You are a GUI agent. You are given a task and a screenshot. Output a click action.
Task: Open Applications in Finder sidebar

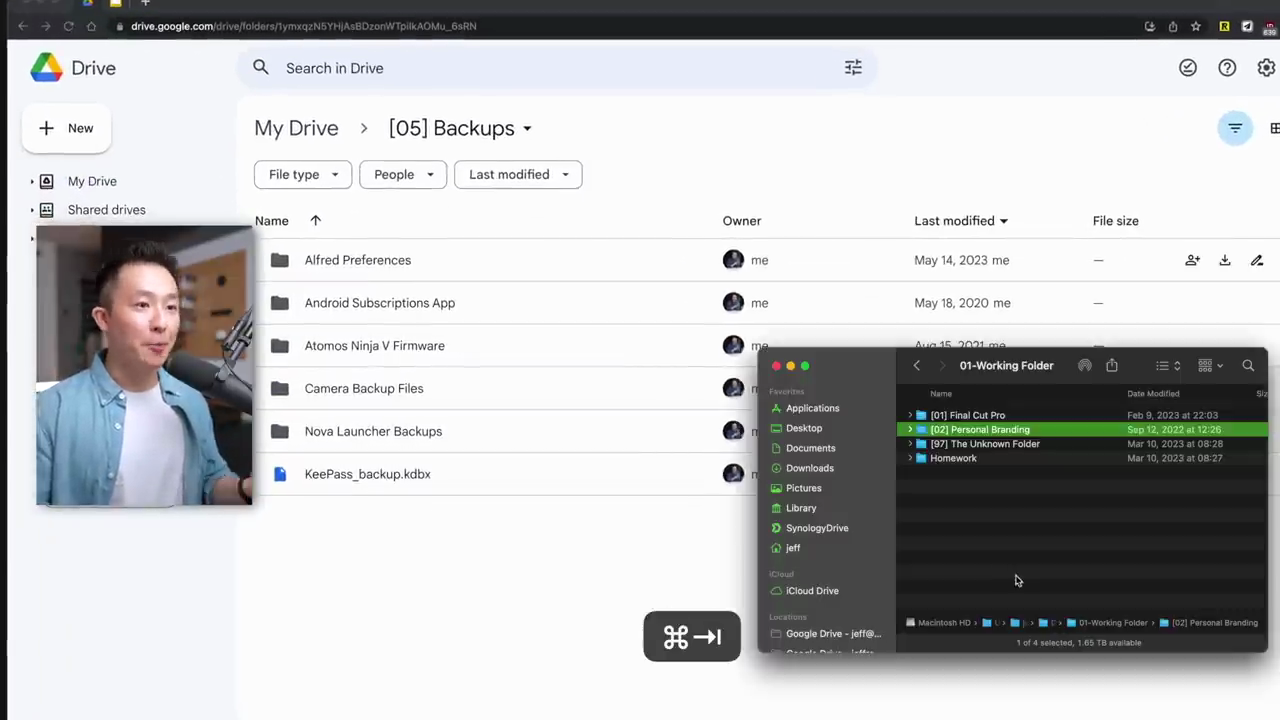click(x=805, y=408)
